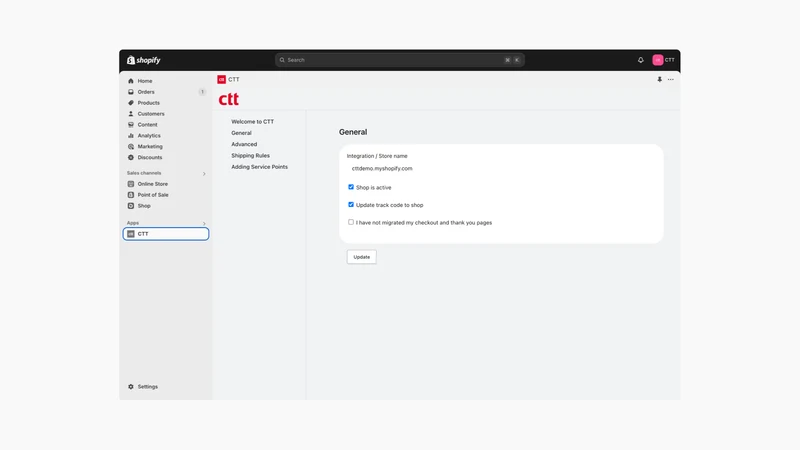
Task: Click the small CTT icon in app header
Action: coord(221,80)
